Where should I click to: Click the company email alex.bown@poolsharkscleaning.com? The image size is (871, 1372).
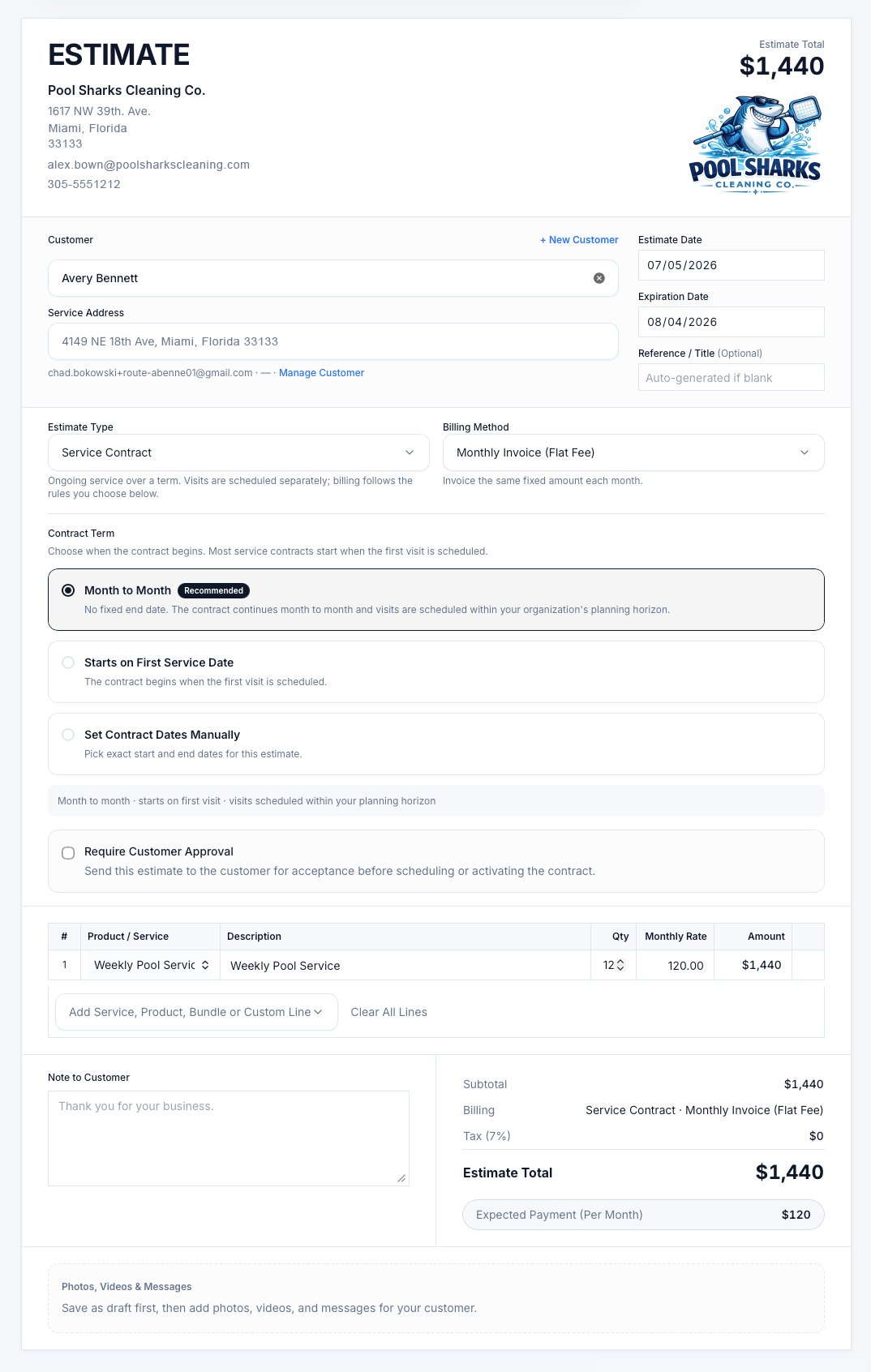pos(148,165)
